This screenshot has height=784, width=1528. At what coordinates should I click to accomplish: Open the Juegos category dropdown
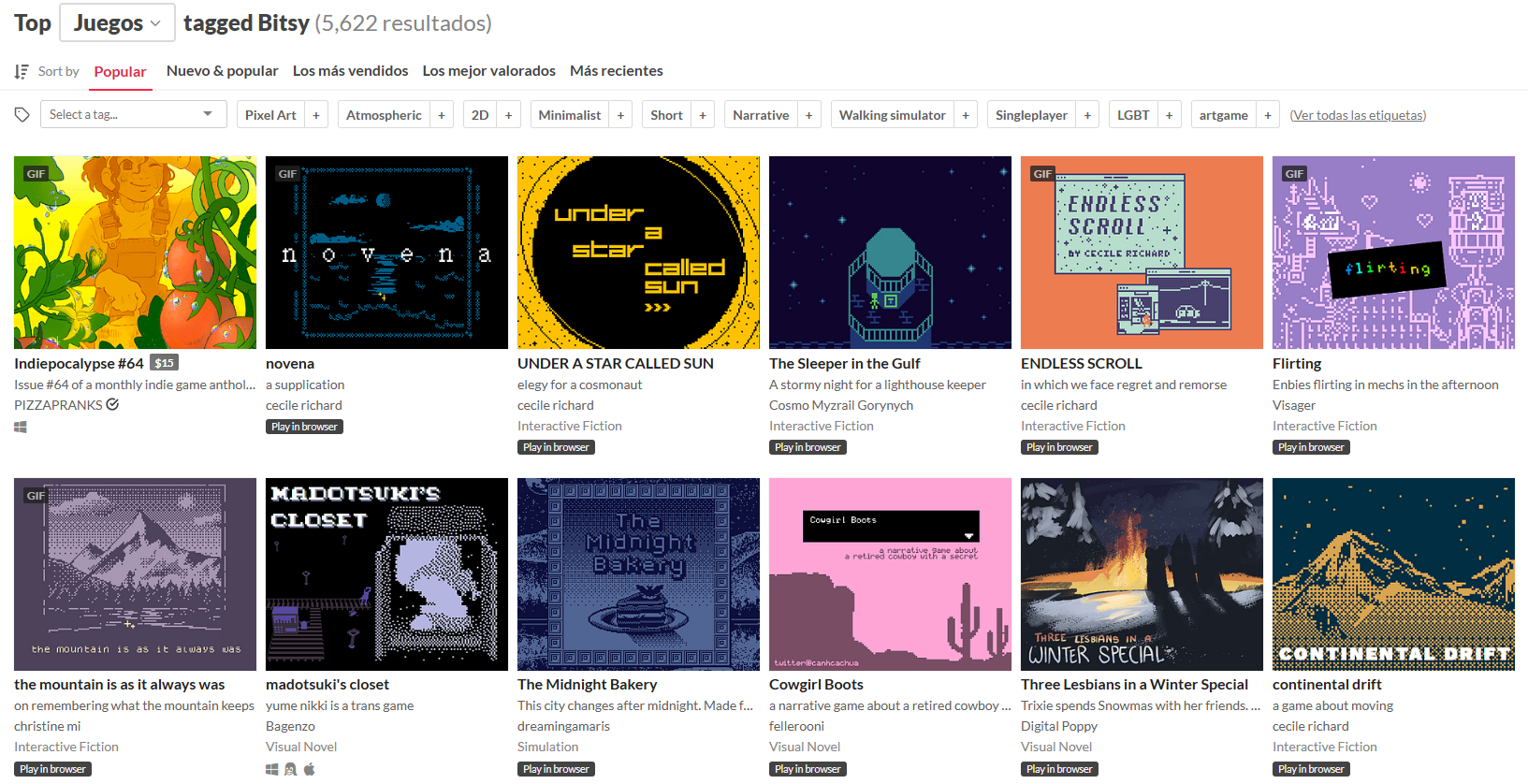point(117,22)
